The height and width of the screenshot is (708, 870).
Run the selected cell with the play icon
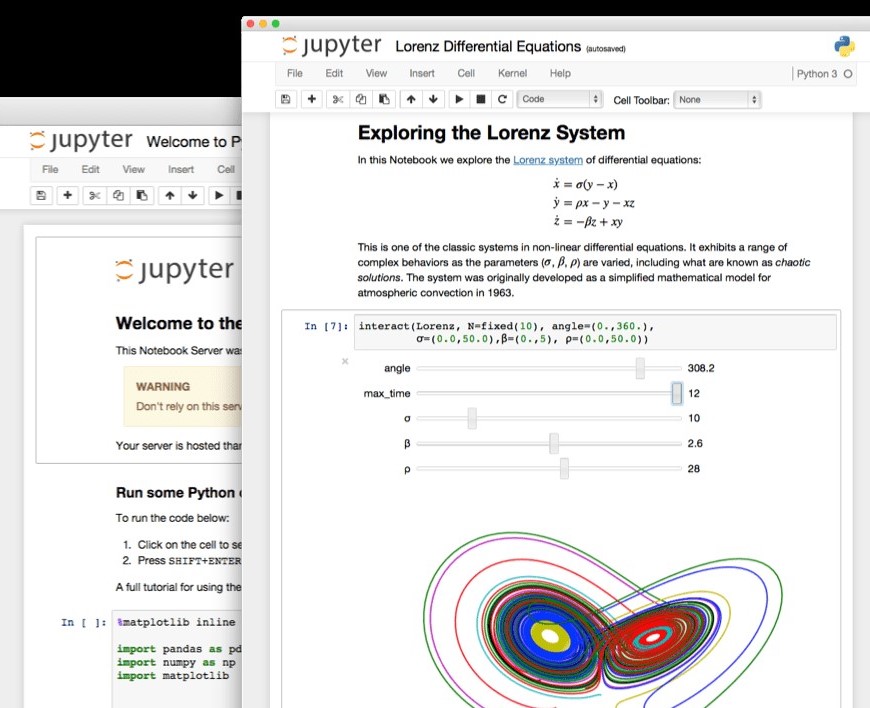click(x=462, y=99)
